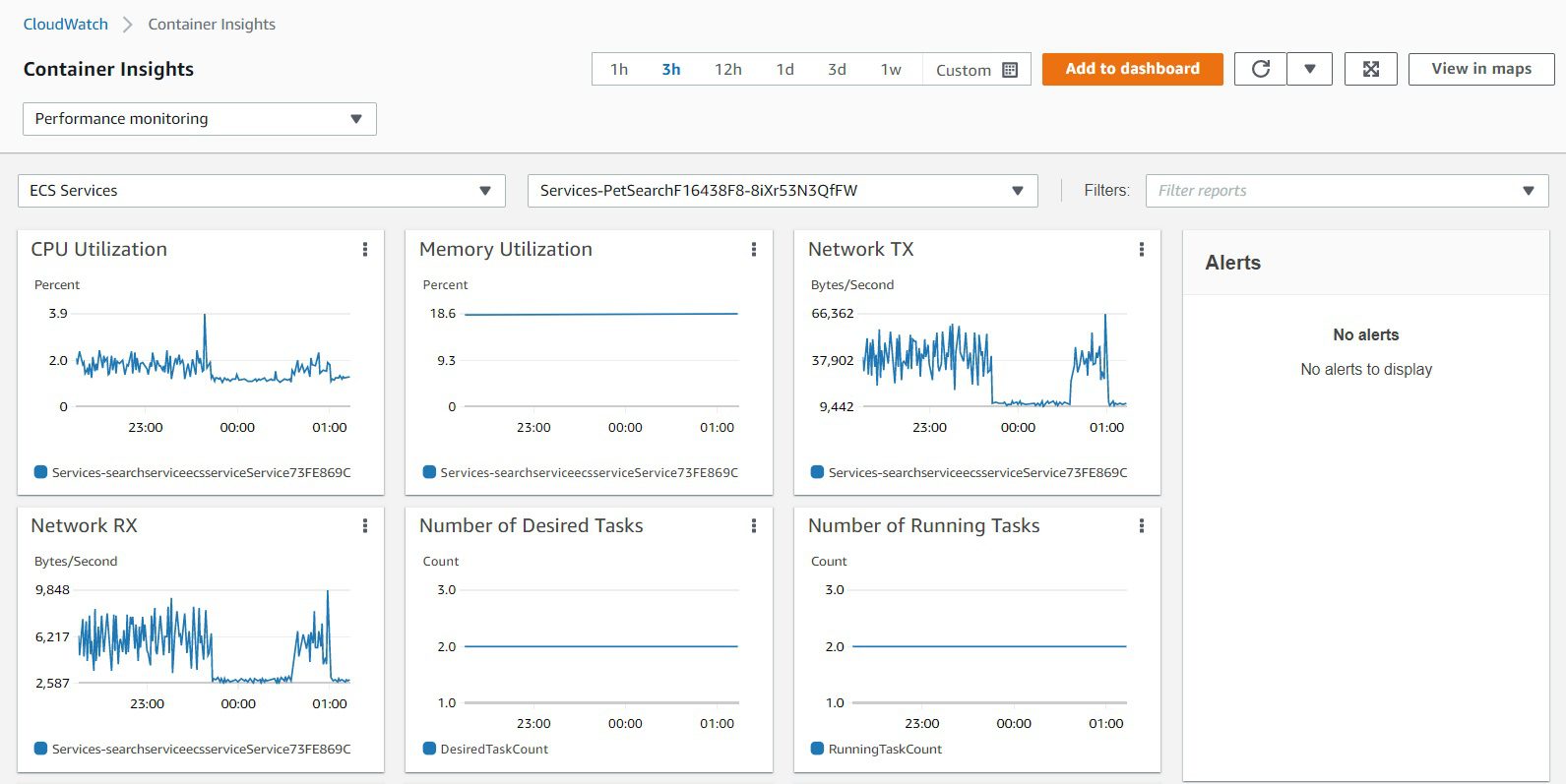Open Number of Desired Tasks options menu

coord(754,526)
